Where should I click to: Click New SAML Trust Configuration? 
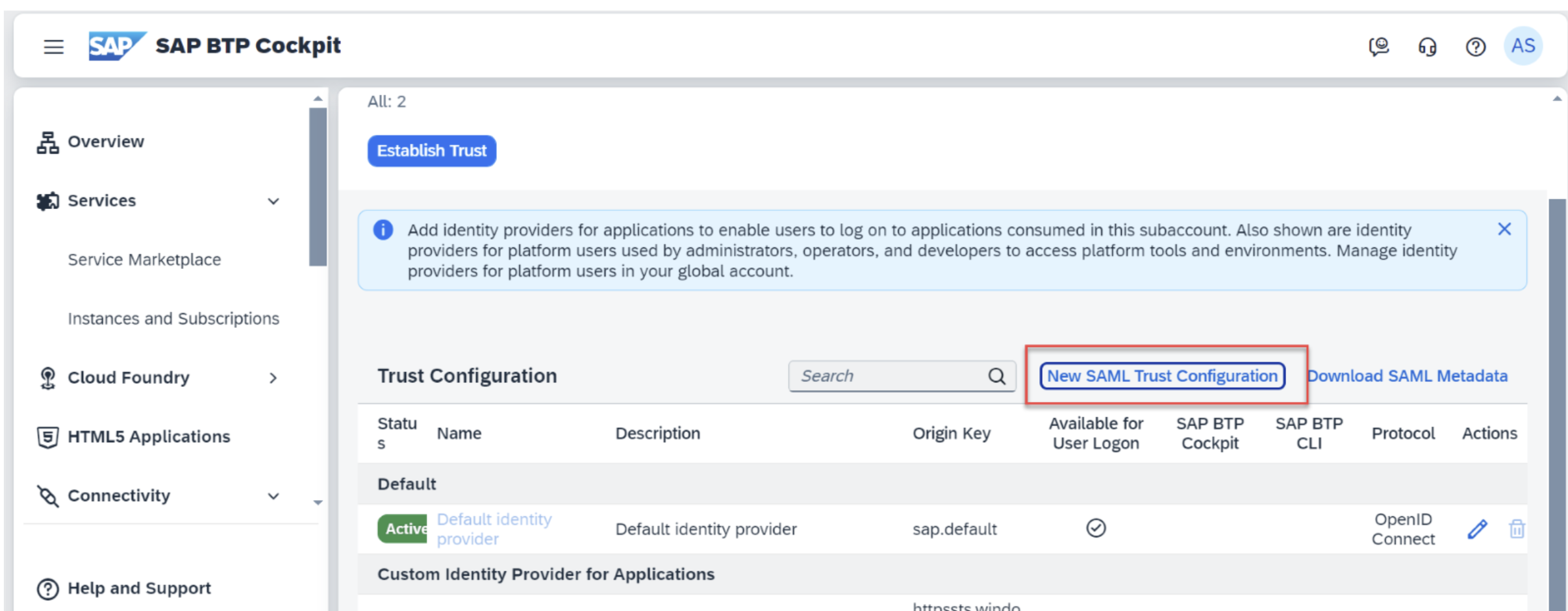(1162, 376)
